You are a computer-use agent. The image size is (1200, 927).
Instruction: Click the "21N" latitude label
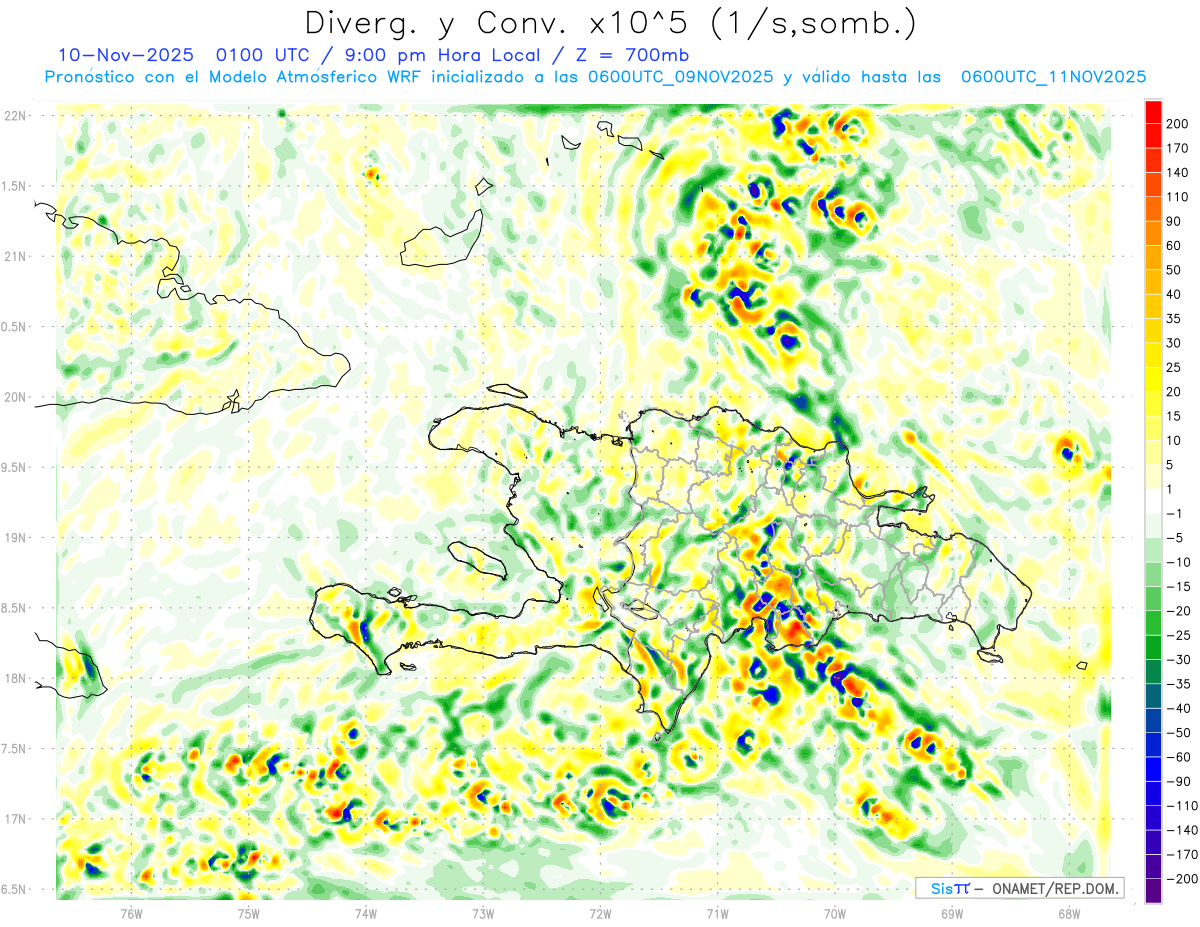pos(15,256)
